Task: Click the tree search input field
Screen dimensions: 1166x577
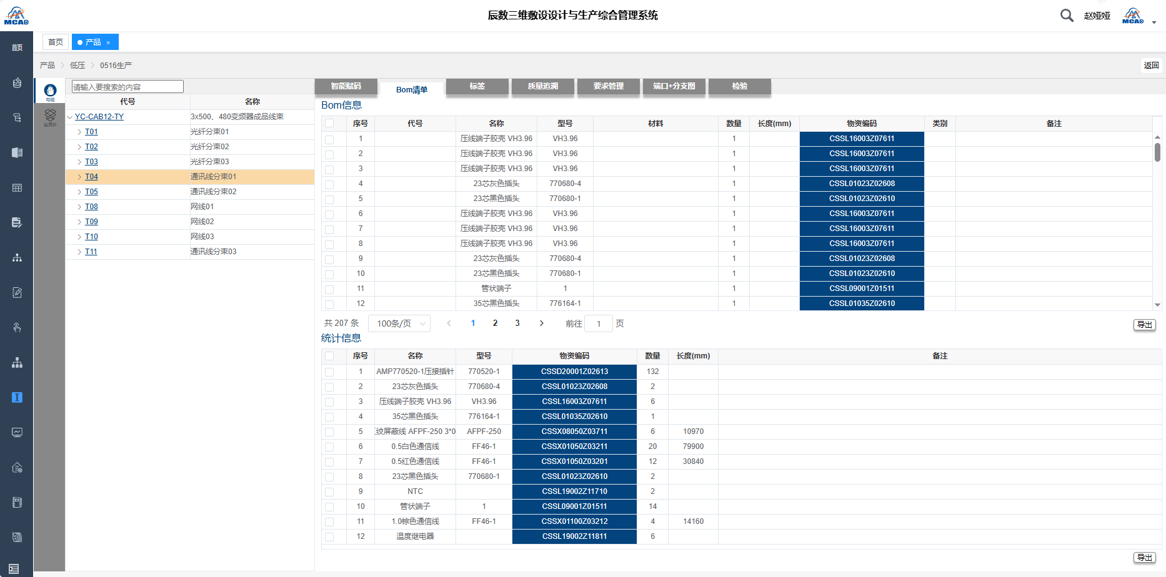Action: 127,87
